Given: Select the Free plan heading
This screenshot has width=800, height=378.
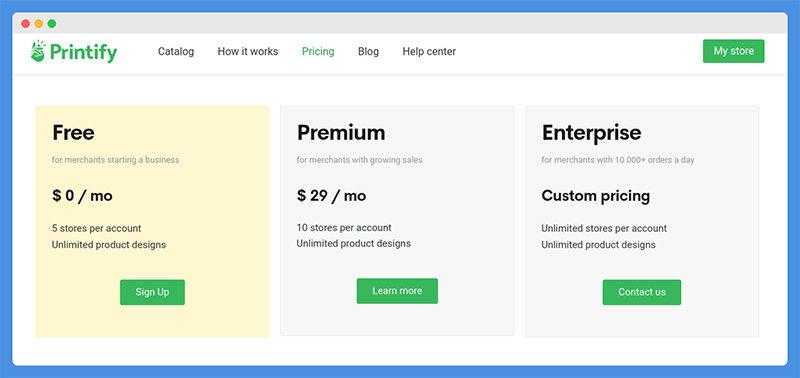Looking at the screenshot, I should click(x=73, y=133).
